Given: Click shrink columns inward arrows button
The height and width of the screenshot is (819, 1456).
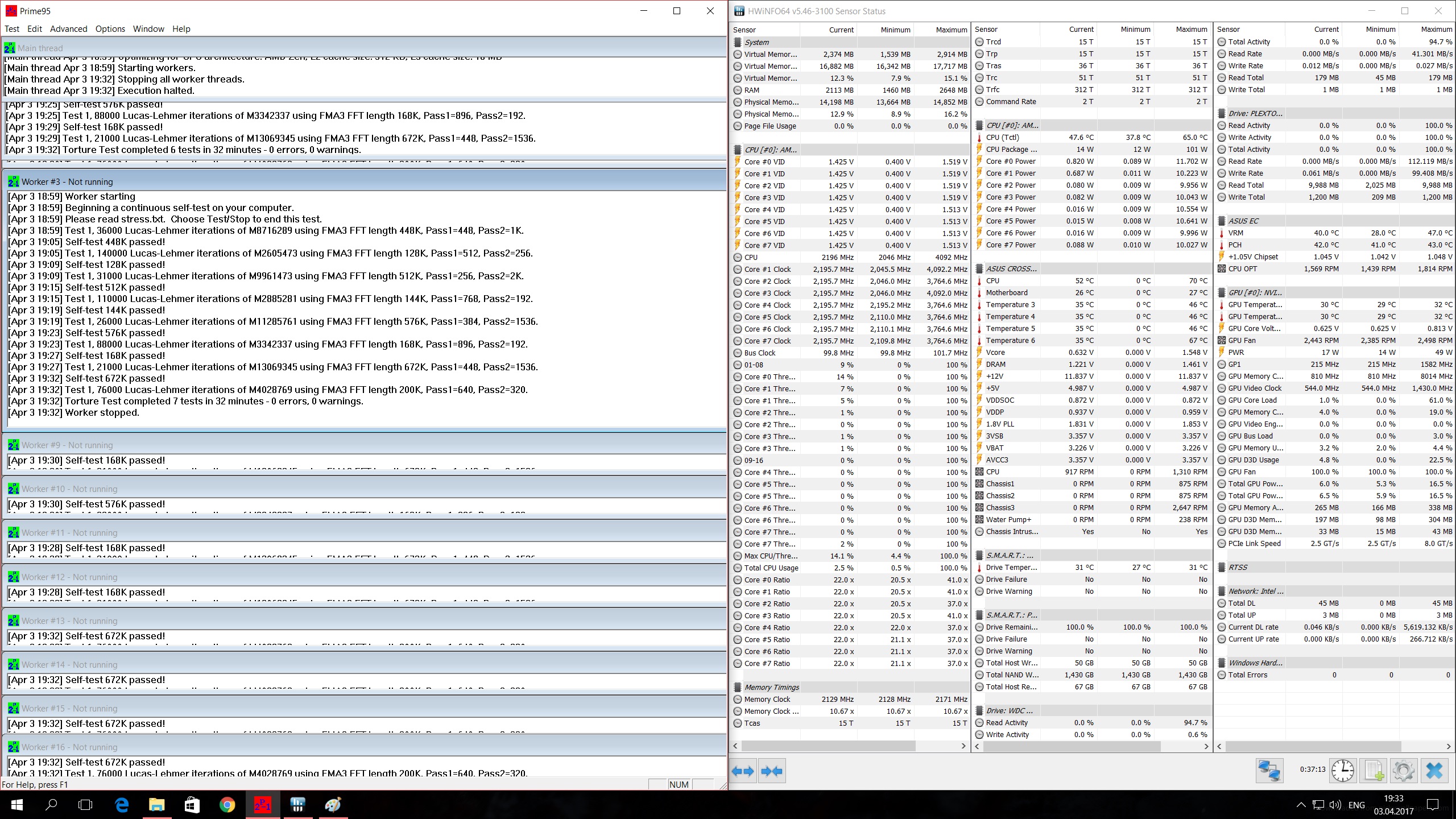Looking at the screenshot, I should pos(772,771).
